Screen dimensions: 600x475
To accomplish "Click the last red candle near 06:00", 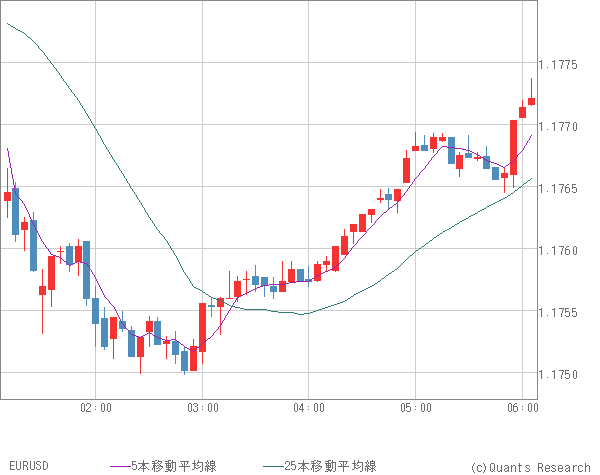I will (532, 101).
